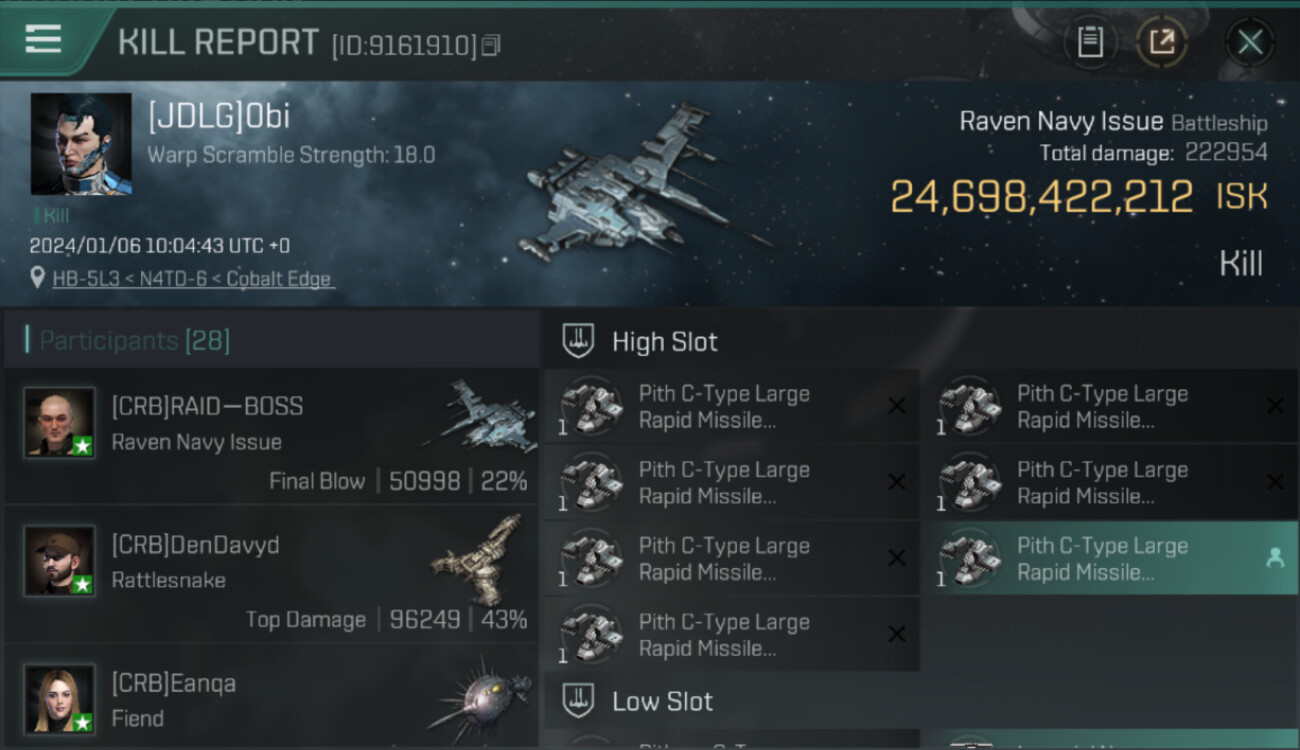Tap the person icon on highlighted missile module

pos(1274,559)
